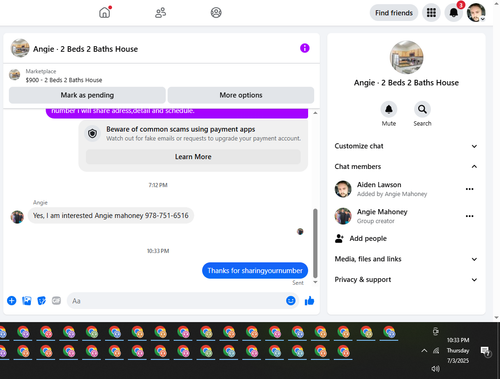Open options for Angie Mahoney
This screenshot has width=500, height=379.
[x=469, y=216]
